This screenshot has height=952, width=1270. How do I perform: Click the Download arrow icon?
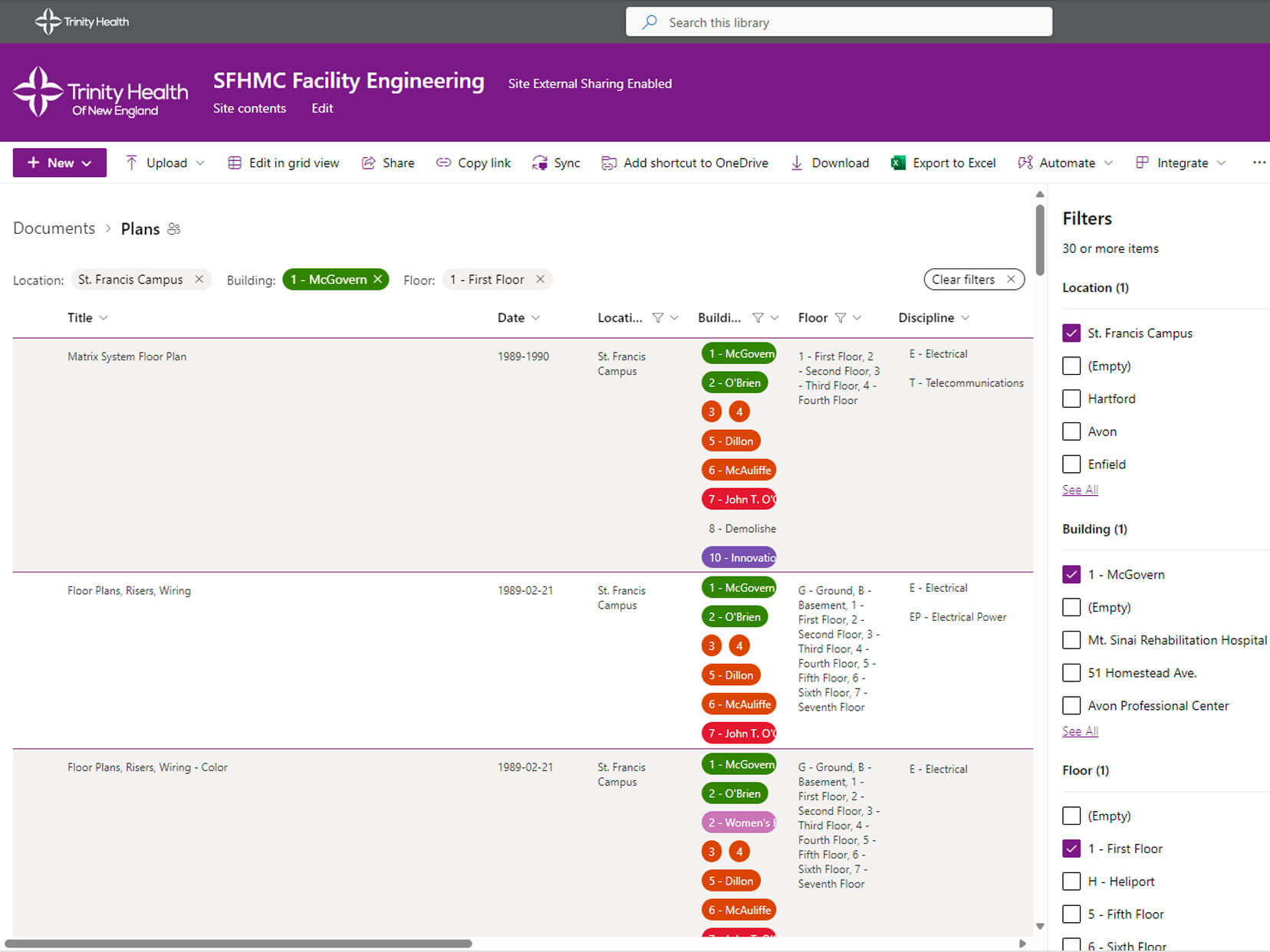pos(797,162)
